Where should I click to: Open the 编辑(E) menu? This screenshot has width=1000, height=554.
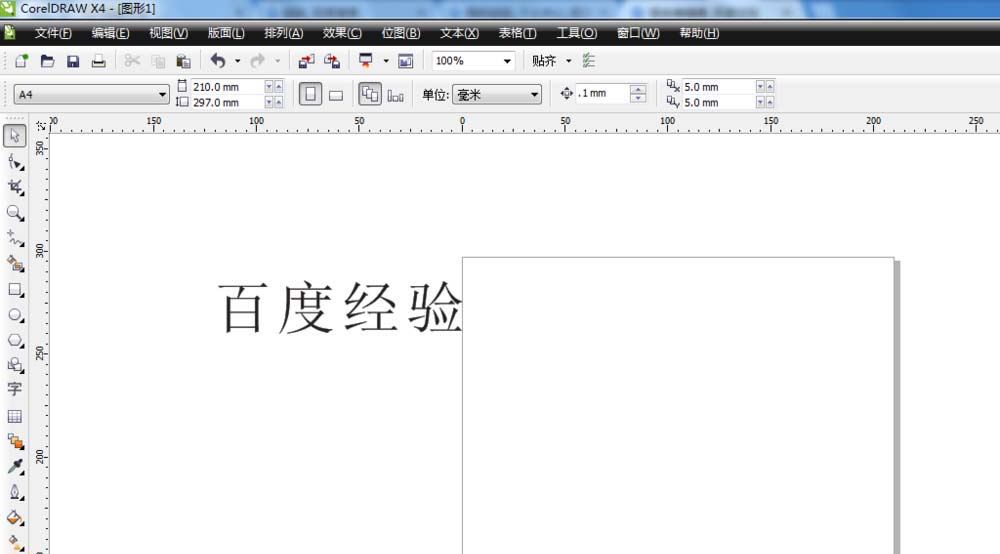[x=110, y=33]
